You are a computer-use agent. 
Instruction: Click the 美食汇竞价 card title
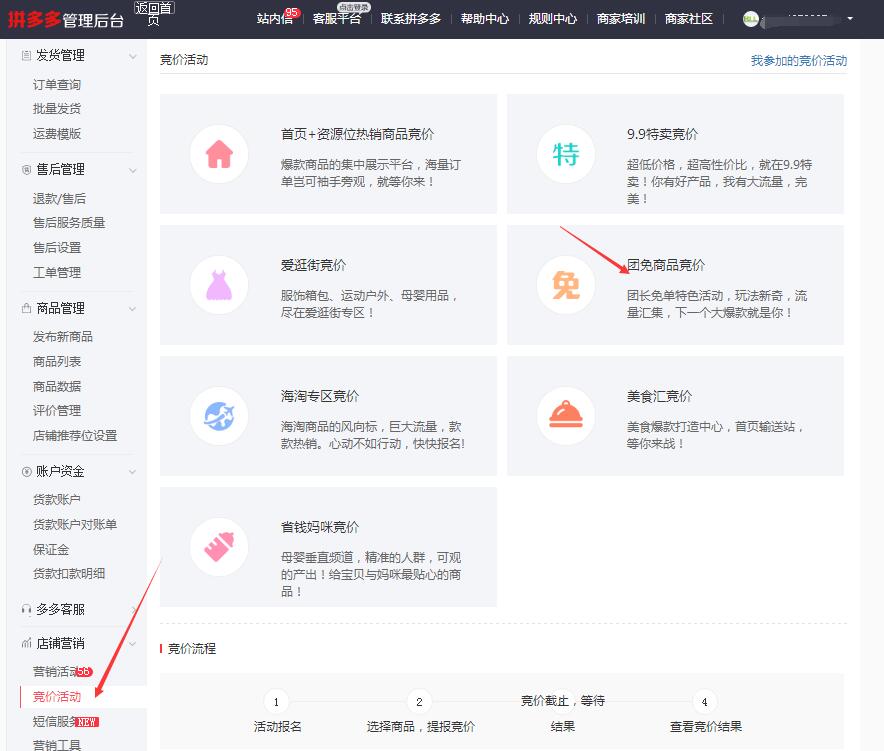point(659,396)
